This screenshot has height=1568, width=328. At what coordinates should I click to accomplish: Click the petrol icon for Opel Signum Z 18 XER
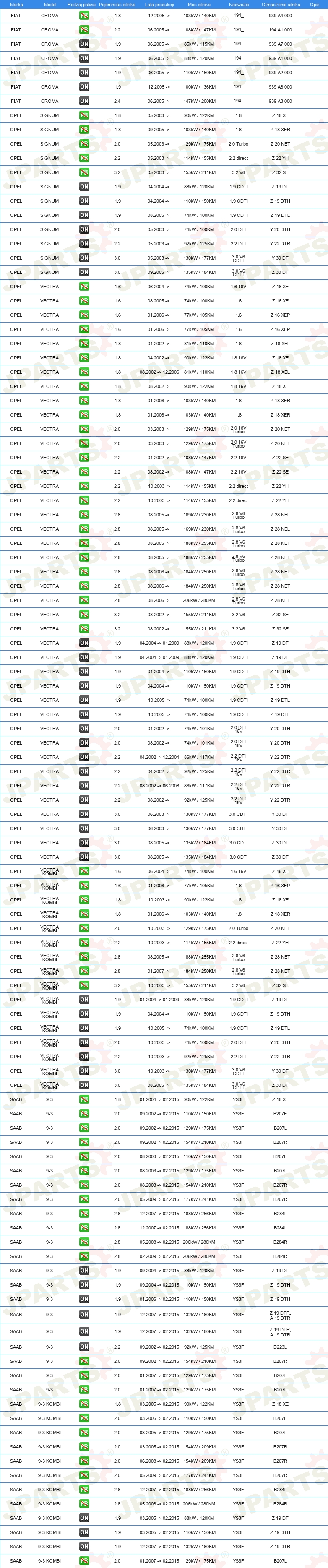(x=84, y=130)
